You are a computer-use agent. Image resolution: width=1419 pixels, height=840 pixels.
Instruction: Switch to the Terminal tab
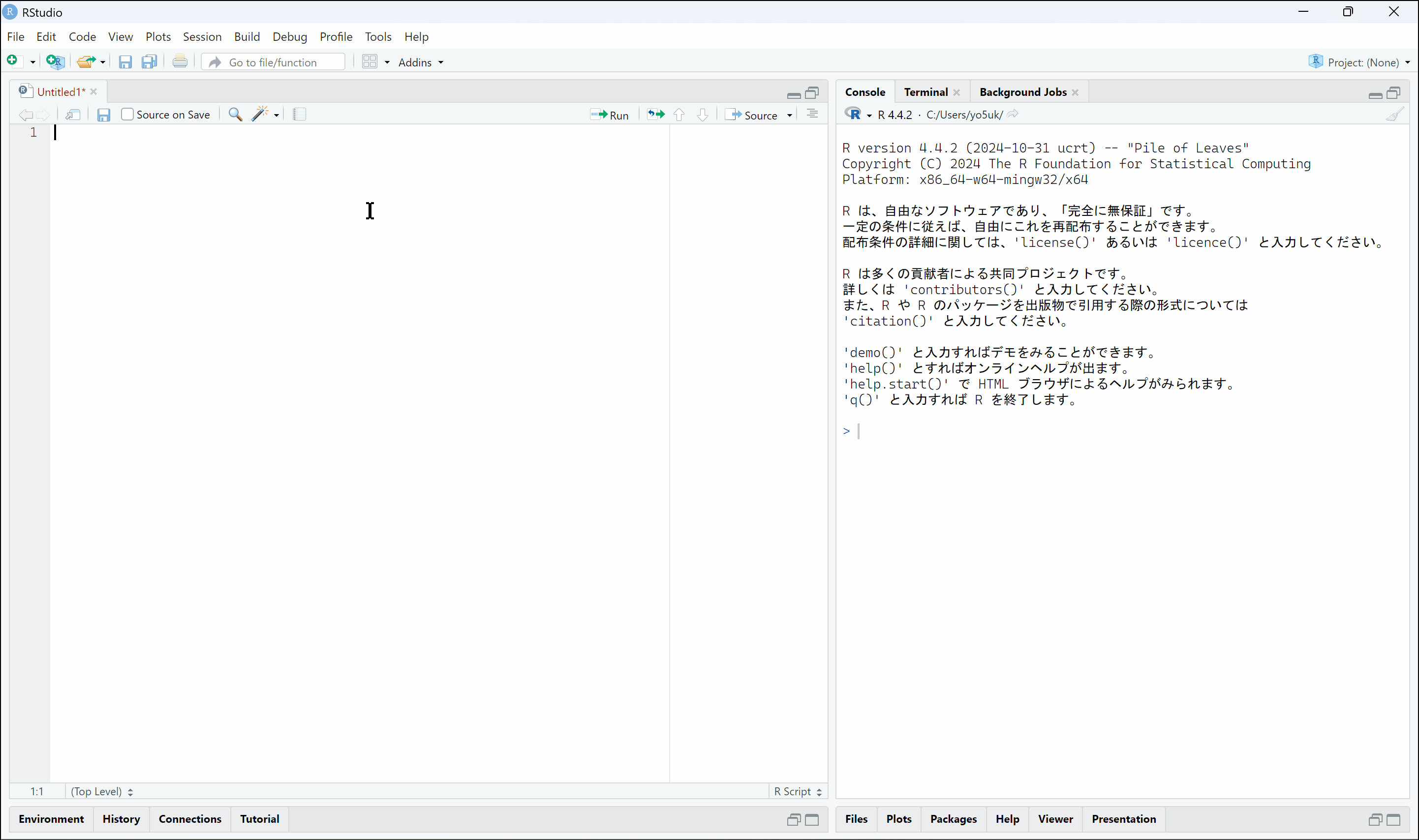point(925,91)
